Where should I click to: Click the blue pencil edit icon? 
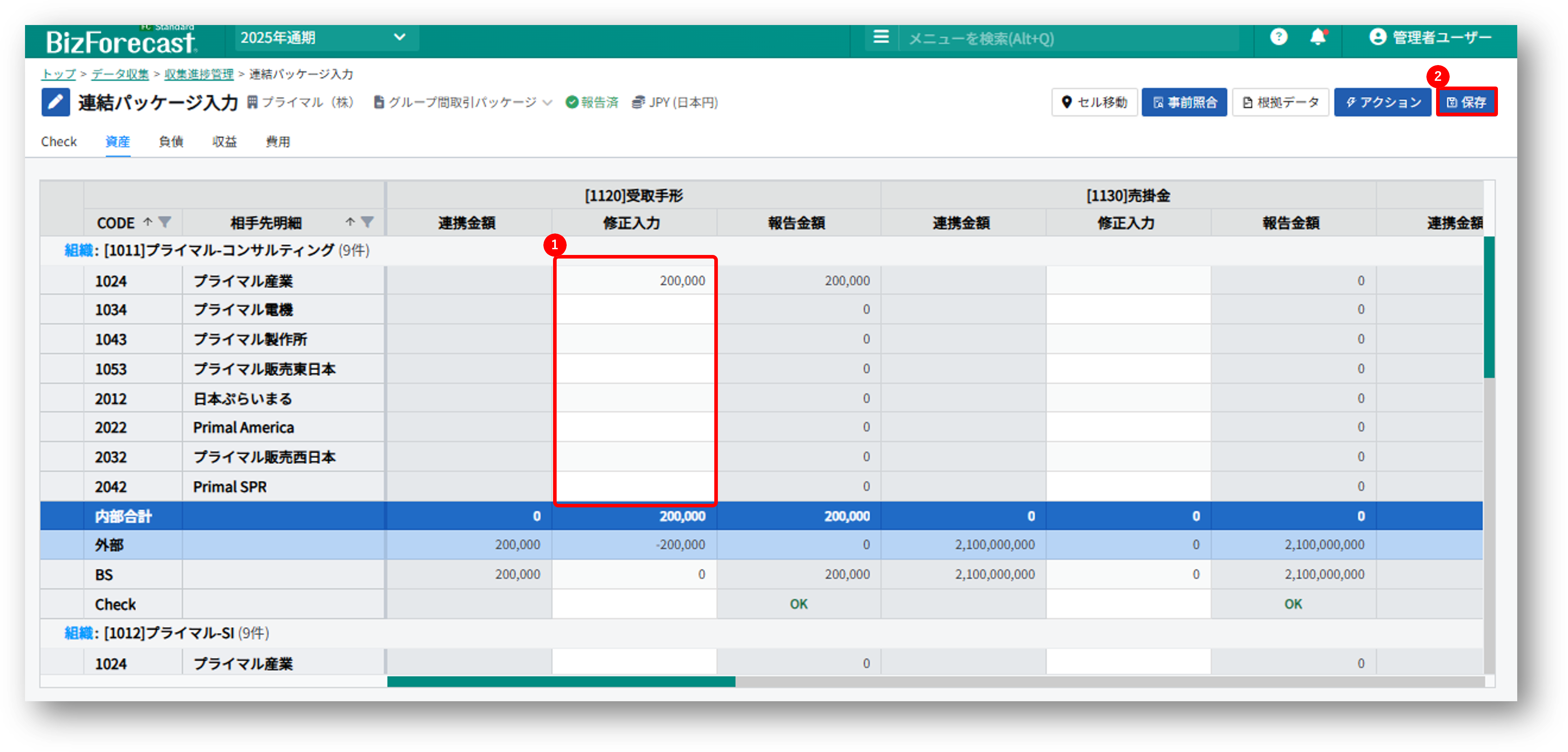[55, 102]
